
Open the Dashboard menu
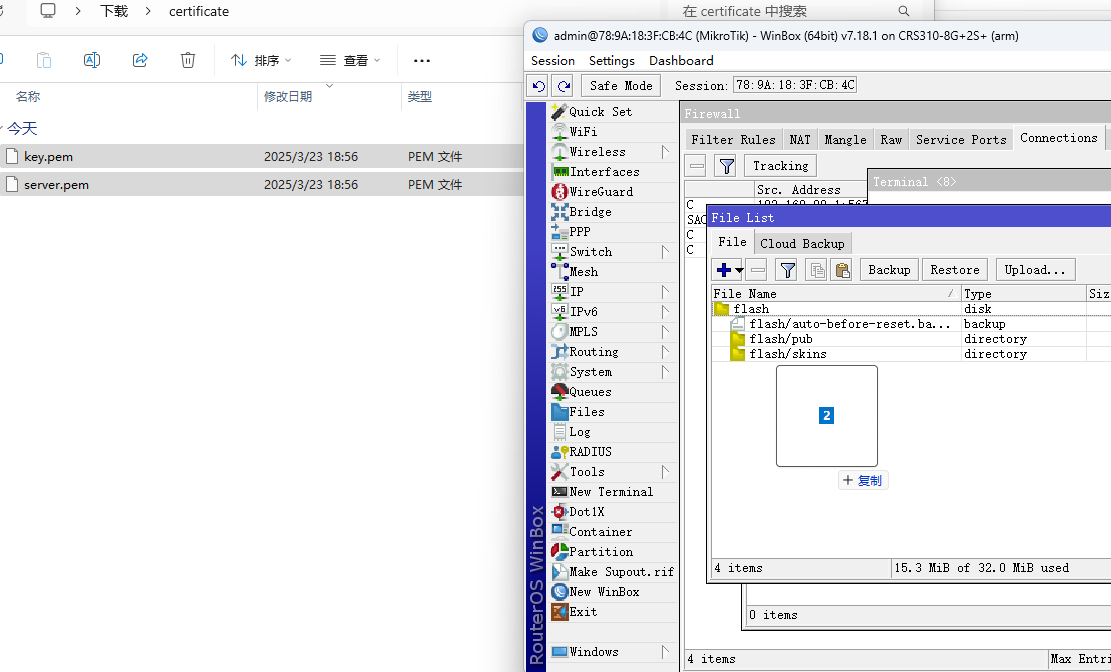coord(681,61)
